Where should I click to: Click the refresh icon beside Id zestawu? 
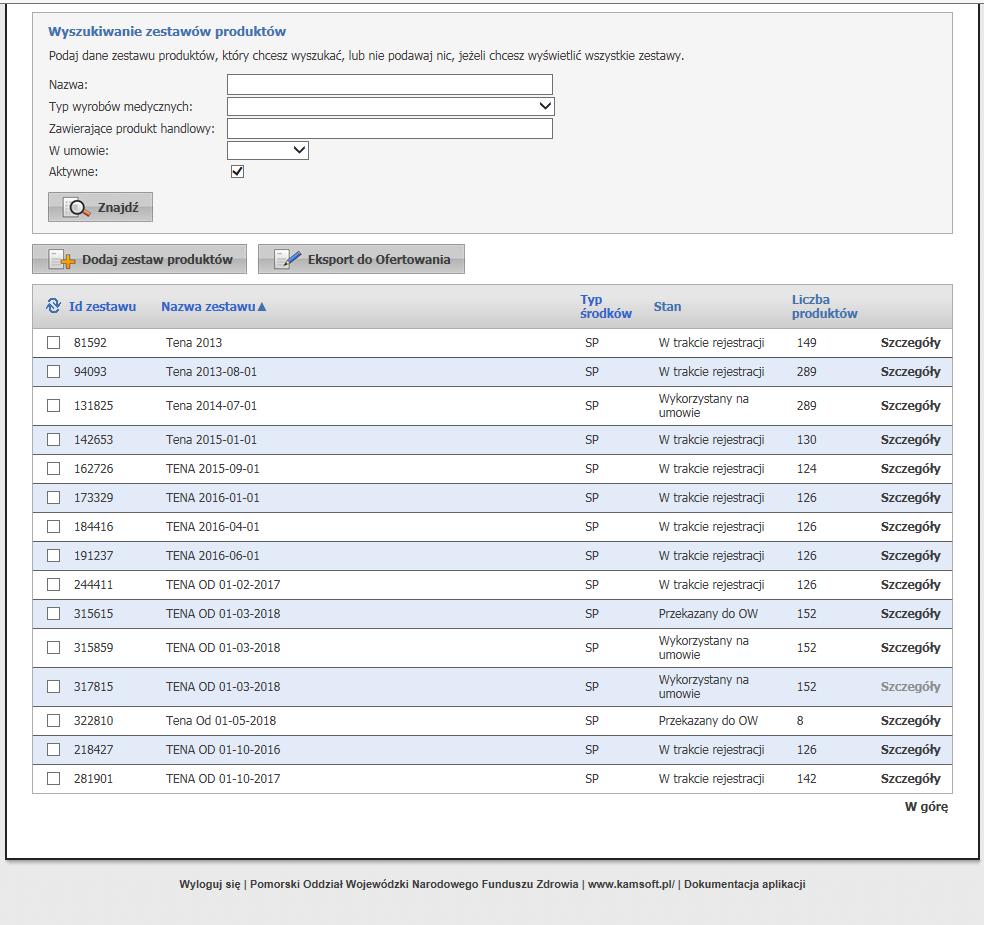[x=53, y=306]
